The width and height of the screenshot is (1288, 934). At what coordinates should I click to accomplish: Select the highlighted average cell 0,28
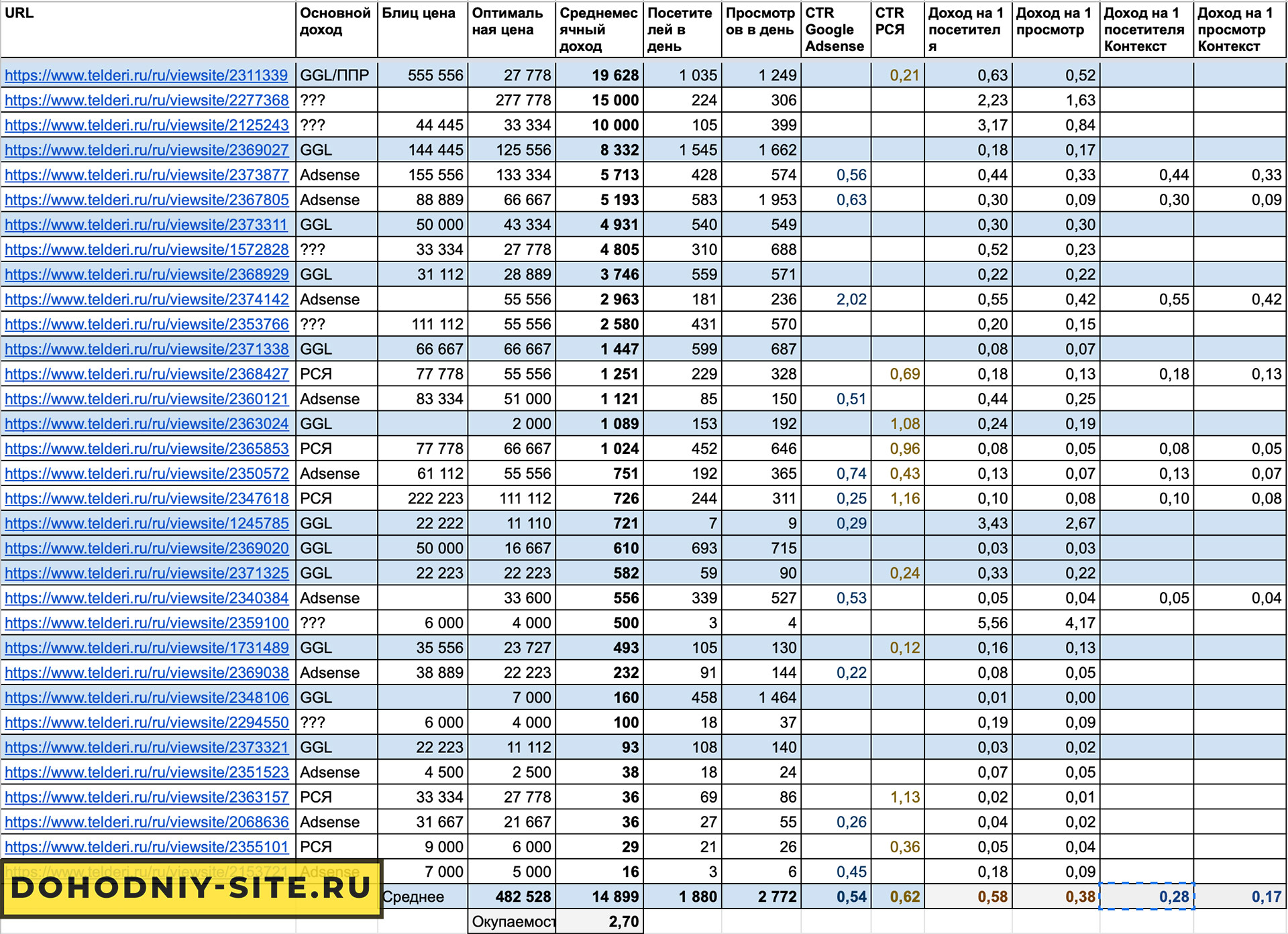[x=1146, y=896]
